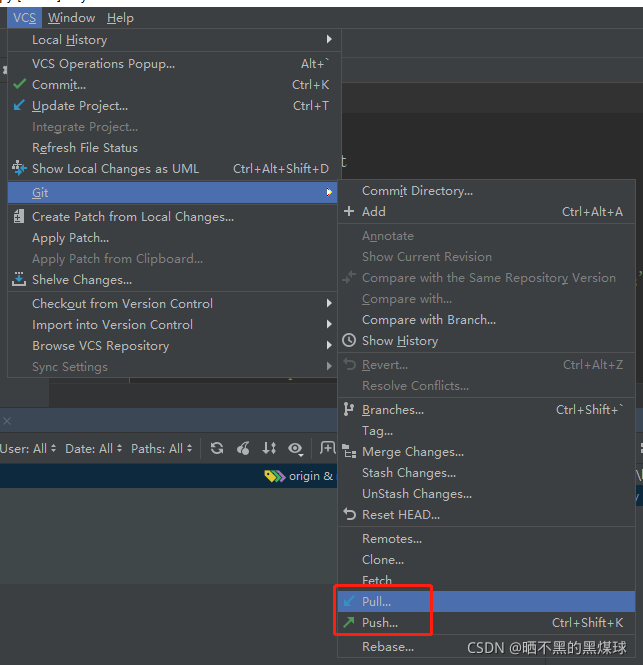Click the yellow tag labels icon near origin

click(274, 476)
